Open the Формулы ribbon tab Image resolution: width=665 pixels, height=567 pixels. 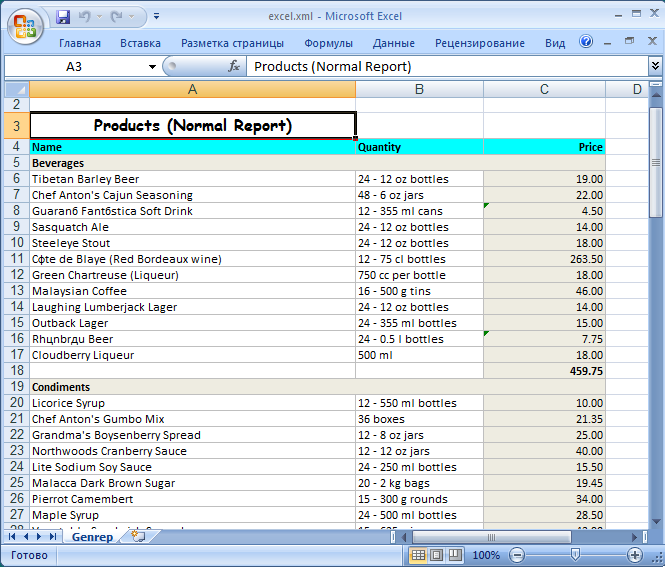click(328, 43)
